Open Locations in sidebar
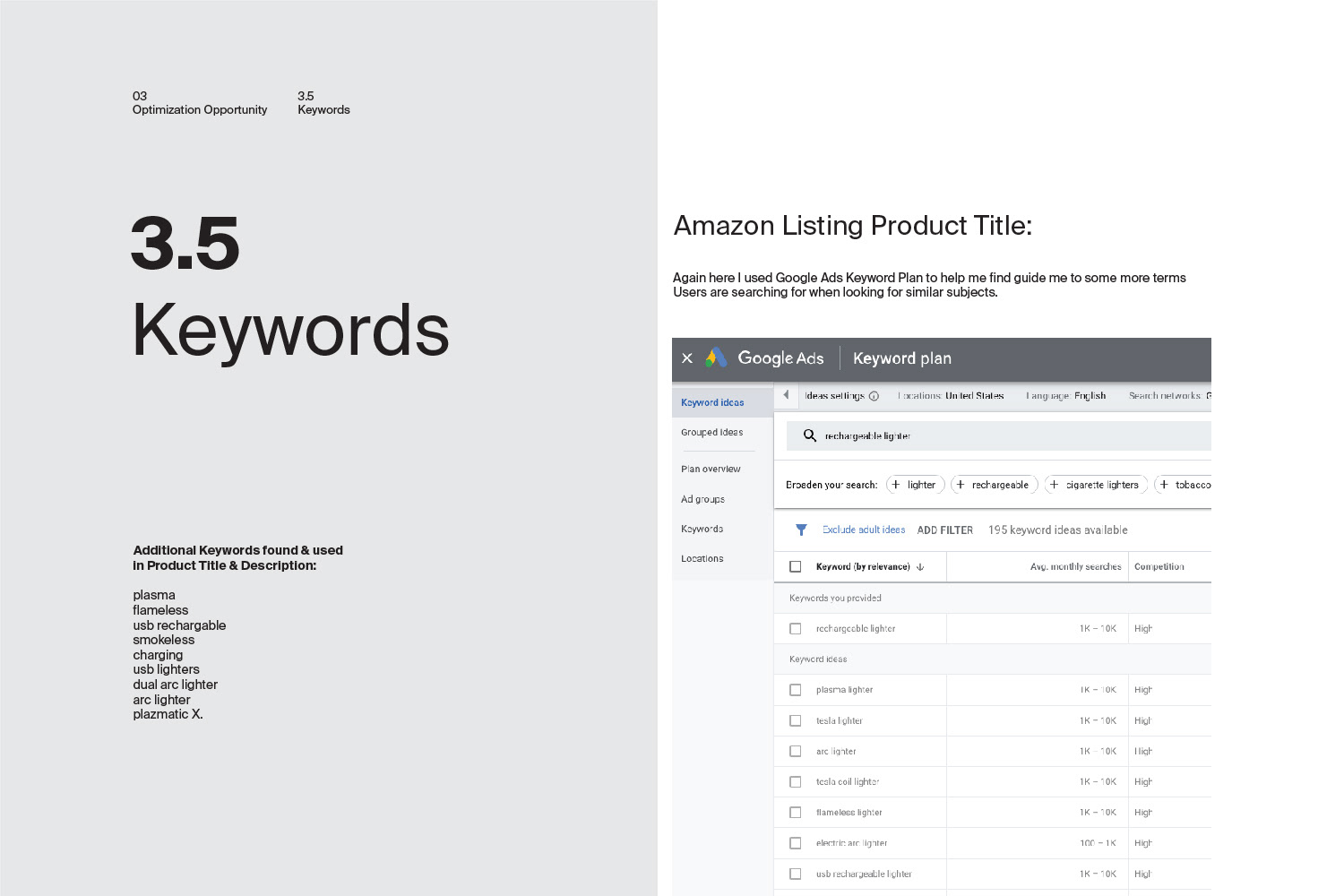The width and height of the screenshot is (1344, 896). [x=722, y=558]
